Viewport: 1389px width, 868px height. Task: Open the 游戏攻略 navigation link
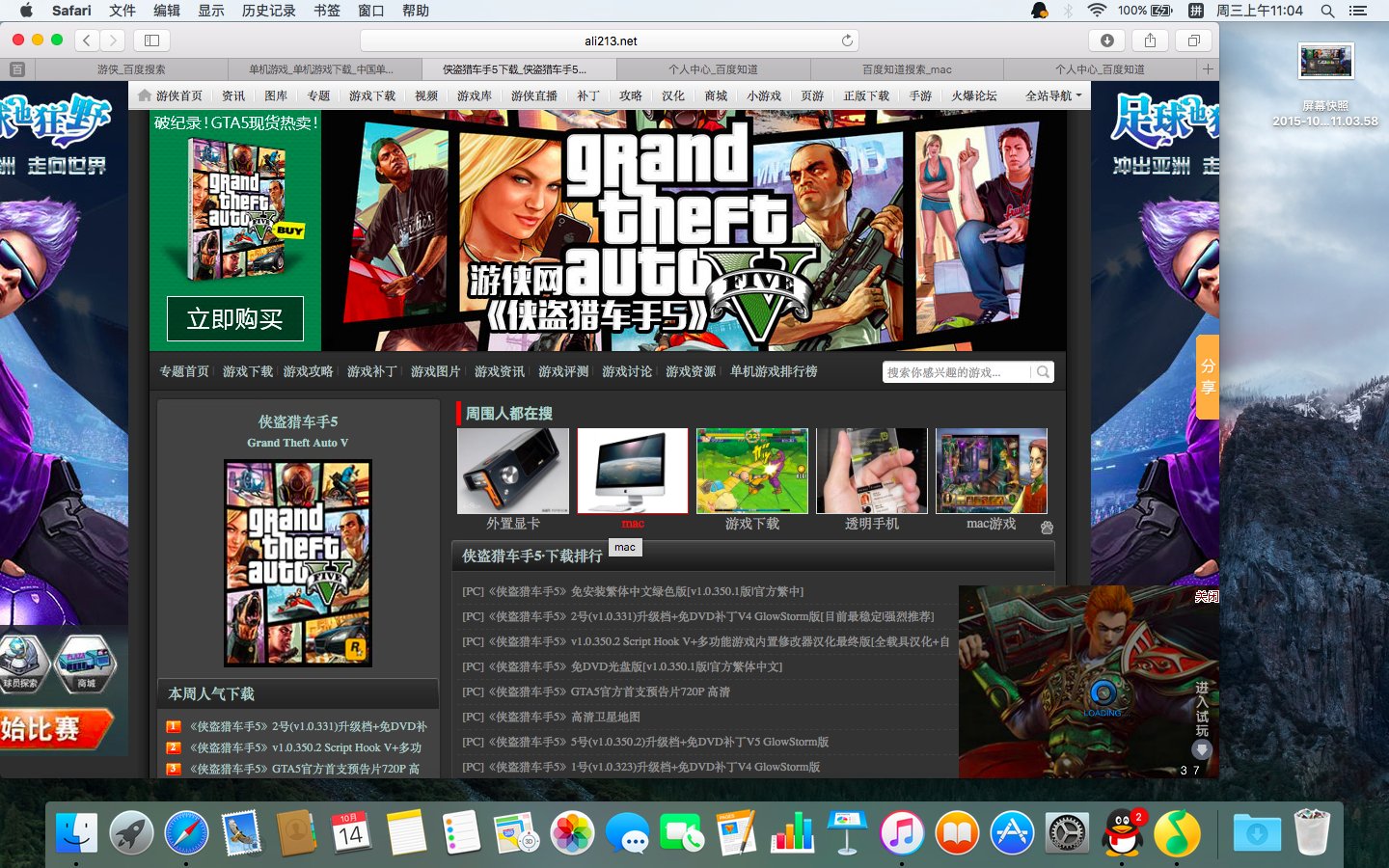pos(308,372)
